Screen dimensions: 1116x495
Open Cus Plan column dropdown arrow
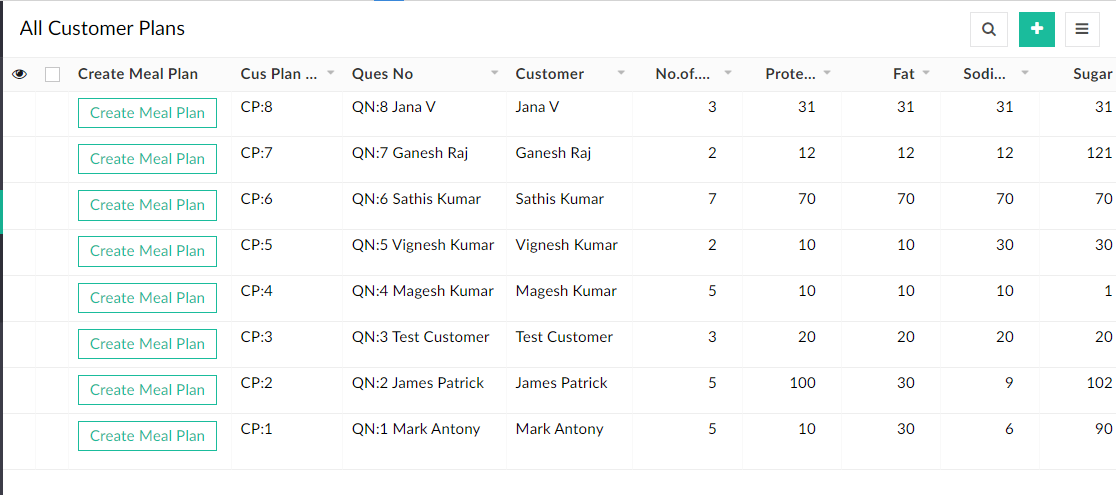[330, 73]
